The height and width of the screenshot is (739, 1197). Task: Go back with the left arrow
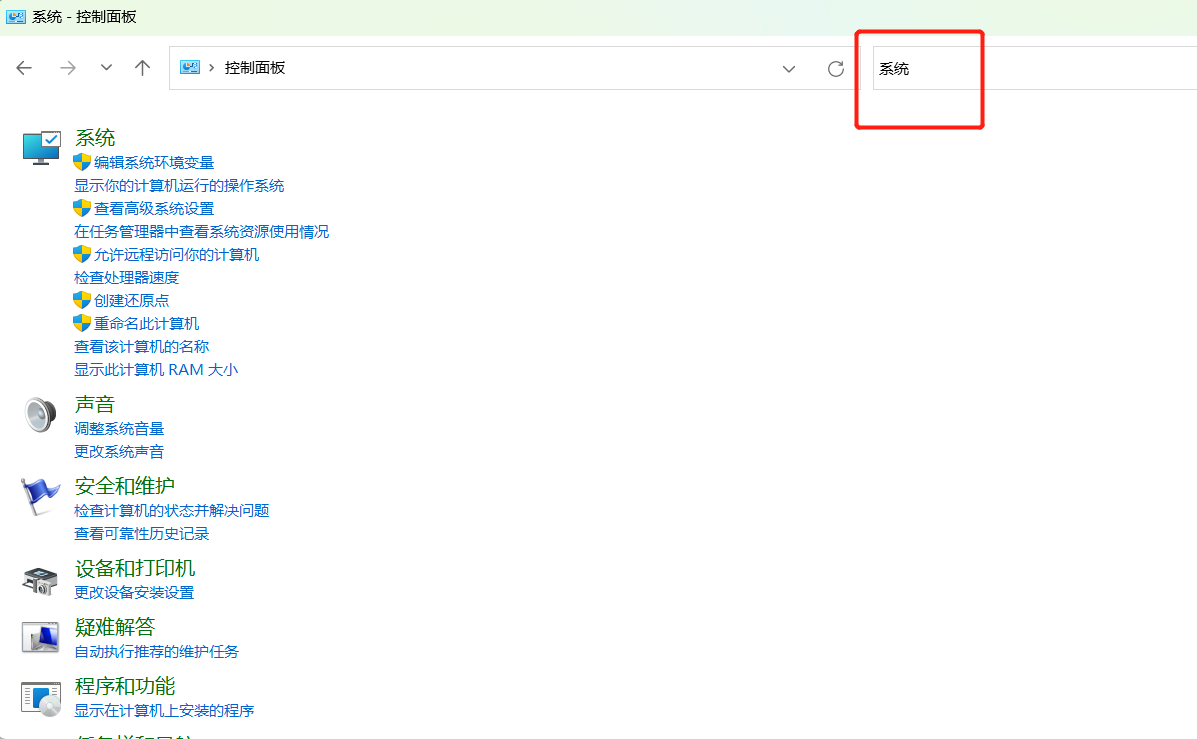pos(24,68)
